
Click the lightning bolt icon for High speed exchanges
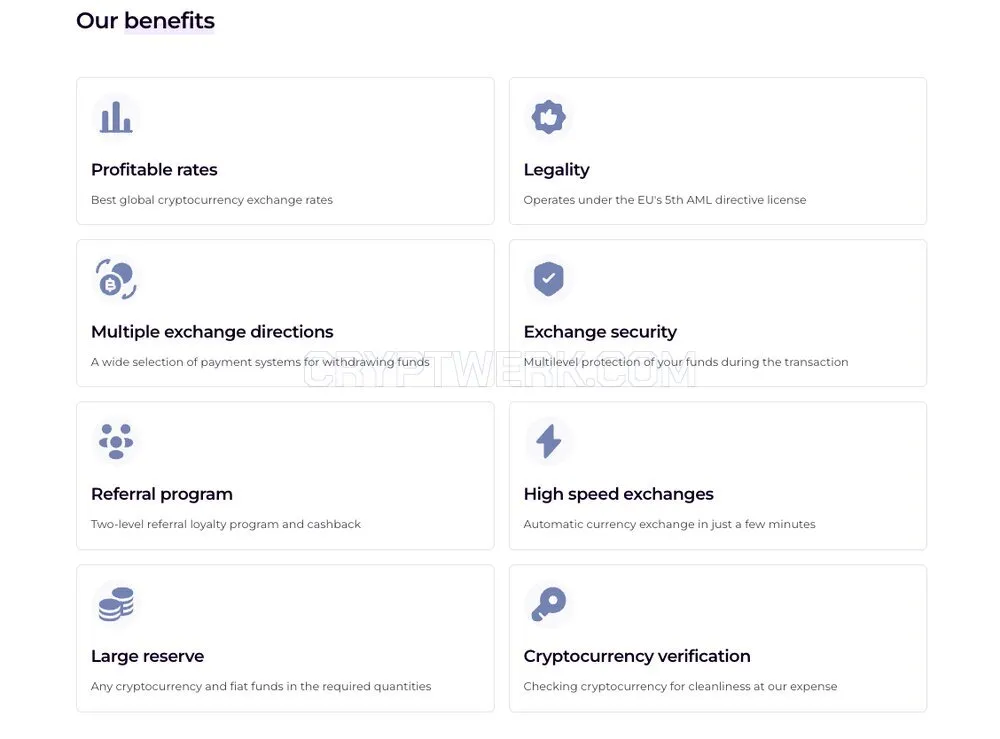pyautogui.click(x=548, y=441)
